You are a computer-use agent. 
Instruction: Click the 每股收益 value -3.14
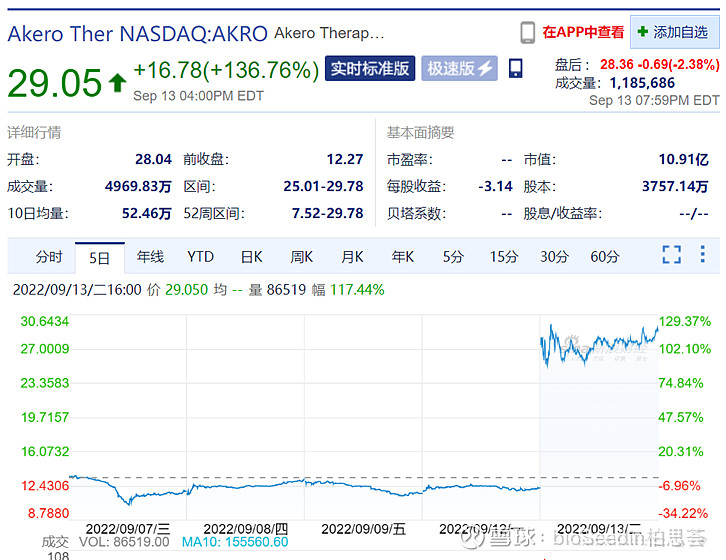click(495, 186)
